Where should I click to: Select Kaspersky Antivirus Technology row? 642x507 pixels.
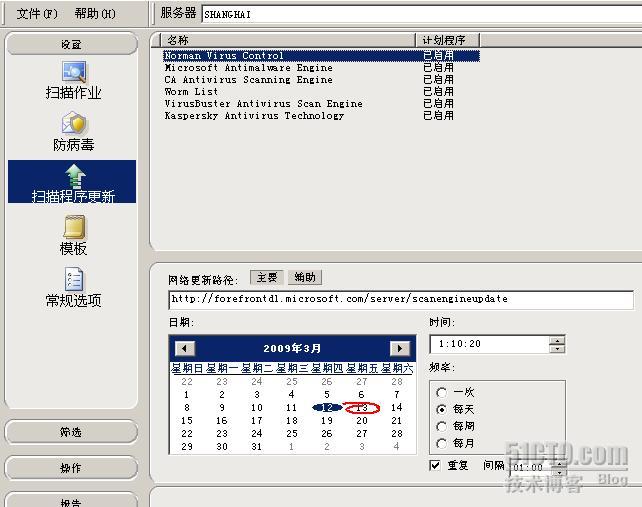click(321, 115)
